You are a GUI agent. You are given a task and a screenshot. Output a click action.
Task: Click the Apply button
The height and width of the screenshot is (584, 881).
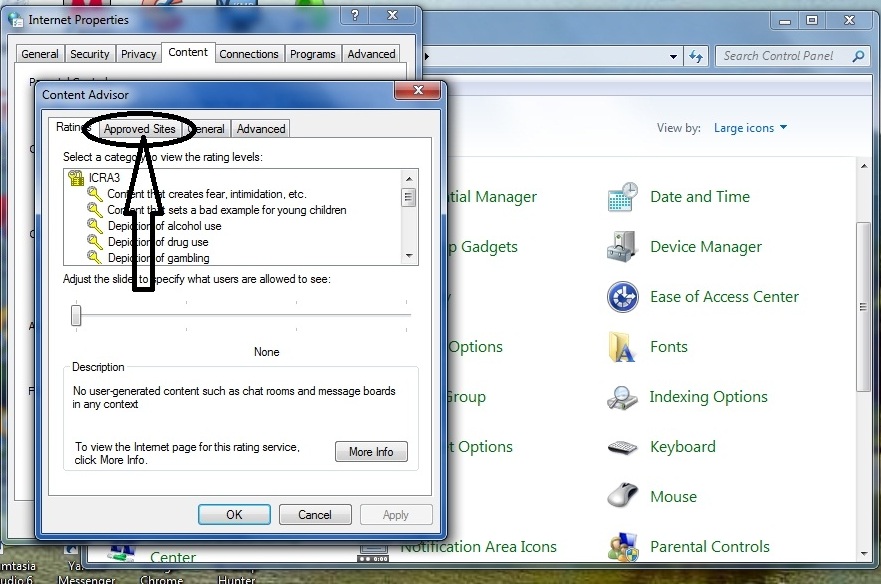tap(396, 515)
